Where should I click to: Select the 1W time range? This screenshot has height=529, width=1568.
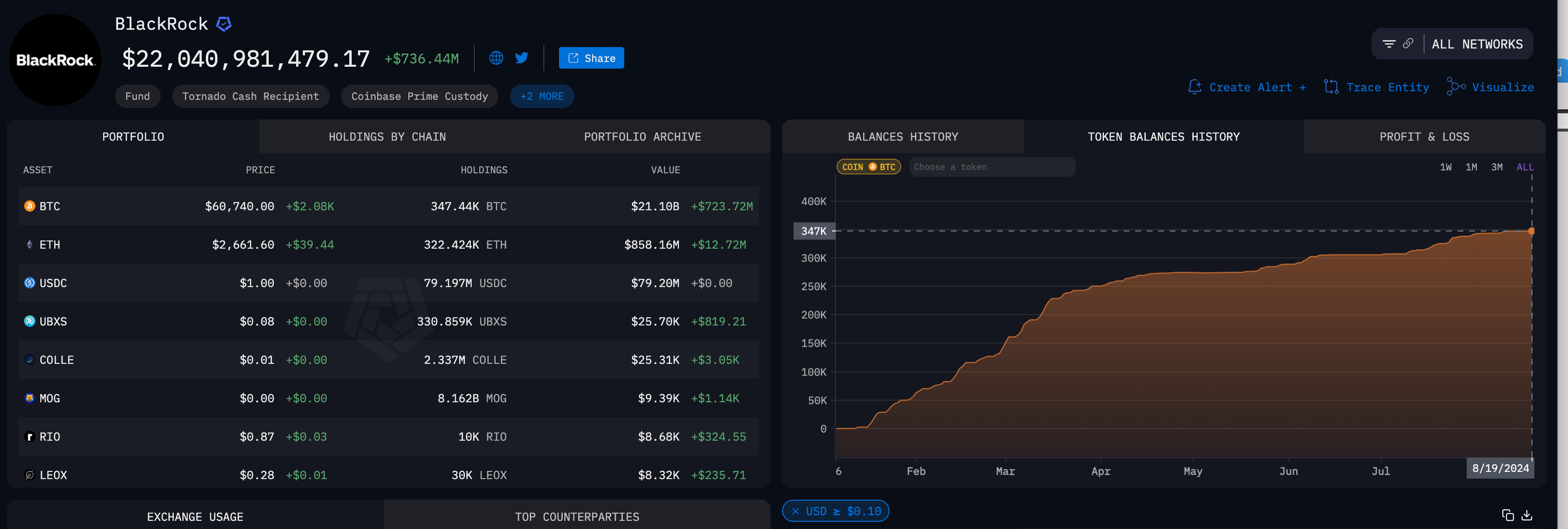point(1446,167)
